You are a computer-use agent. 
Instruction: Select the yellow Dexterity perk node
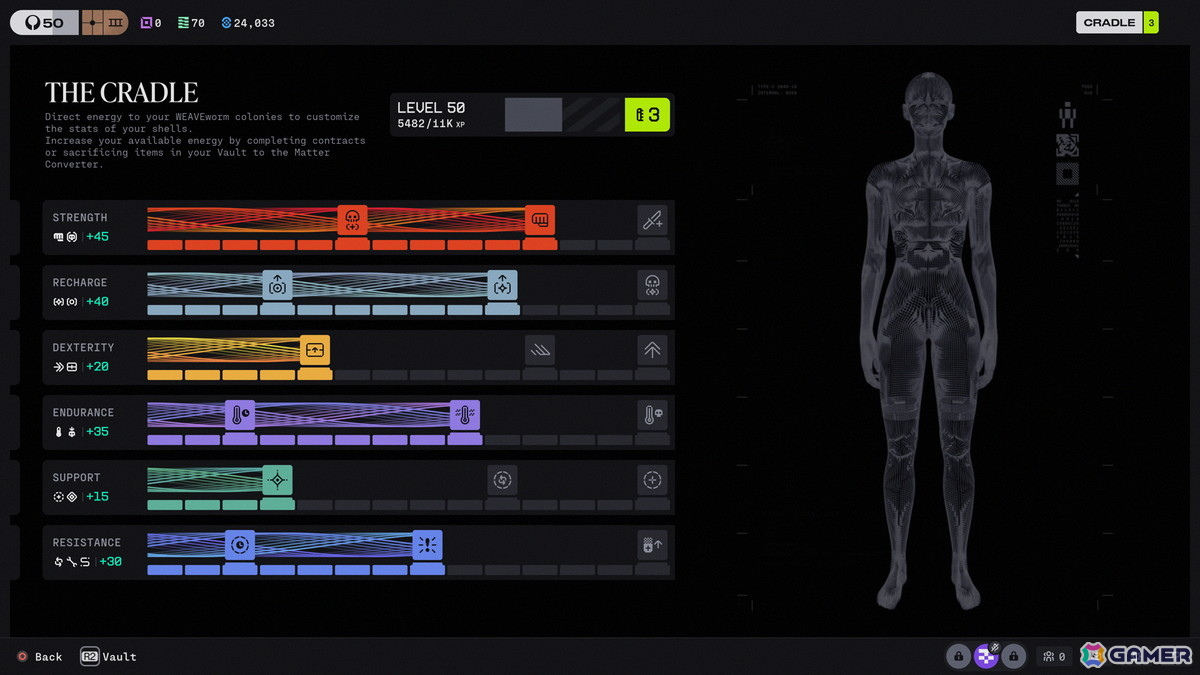point(315,350)
